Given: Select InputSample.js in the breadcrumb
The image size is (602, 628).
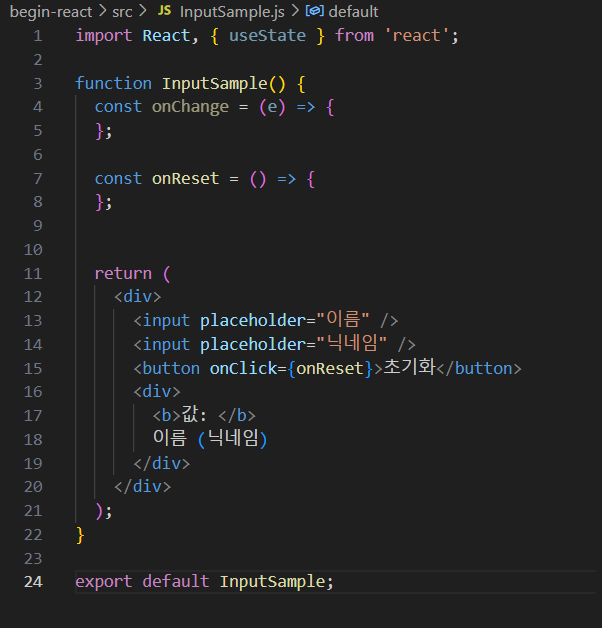Looking at the screenshot, I should click(232, 12).
